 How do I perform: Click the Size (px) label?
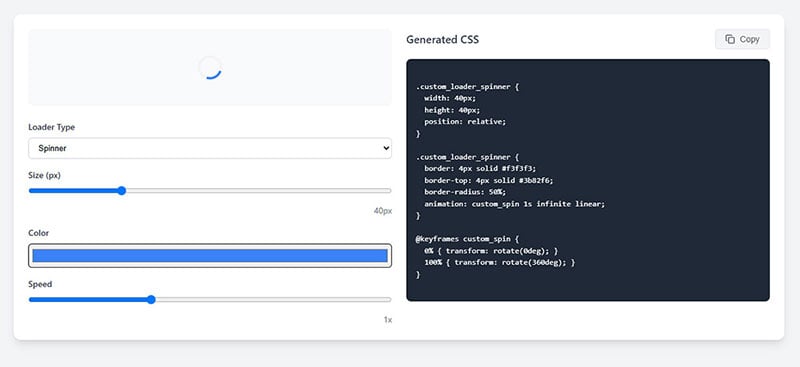(45, 175)
